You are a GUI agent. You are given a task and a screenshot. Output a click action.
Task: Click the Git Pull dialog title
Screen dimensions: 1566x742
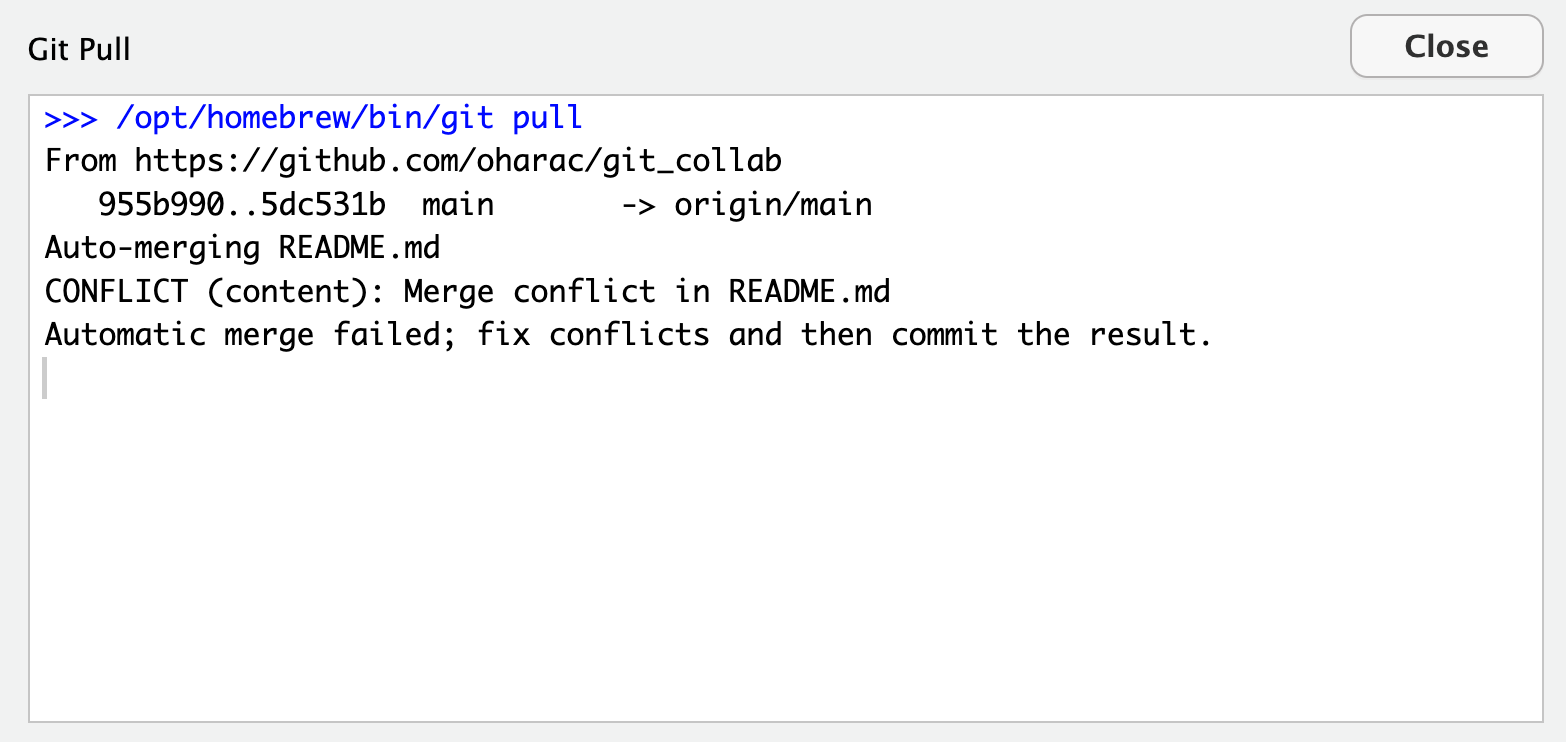click(x=79, y=49)
